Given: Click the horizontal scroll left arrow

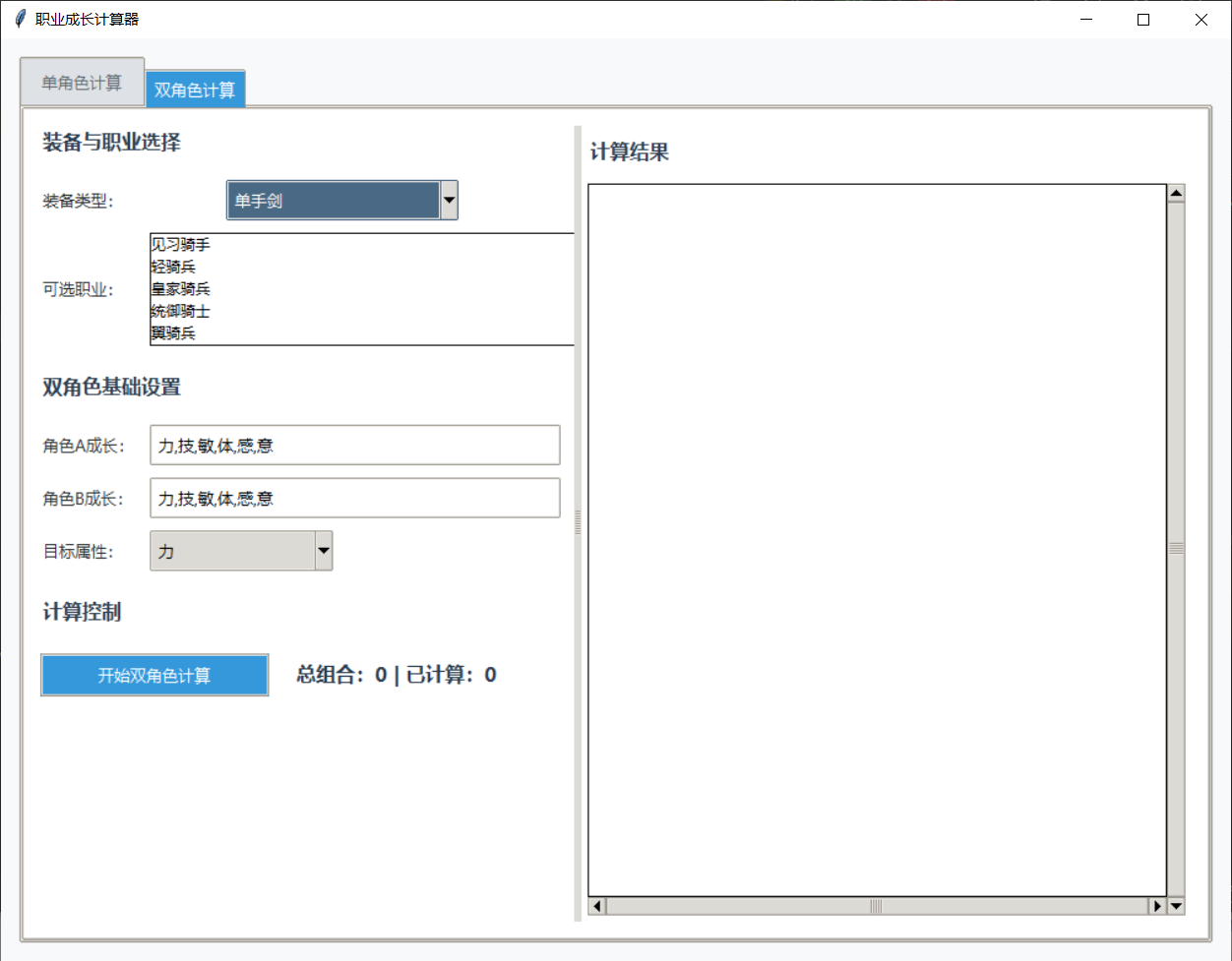Looking at the screenshot, I should point(597,906).
